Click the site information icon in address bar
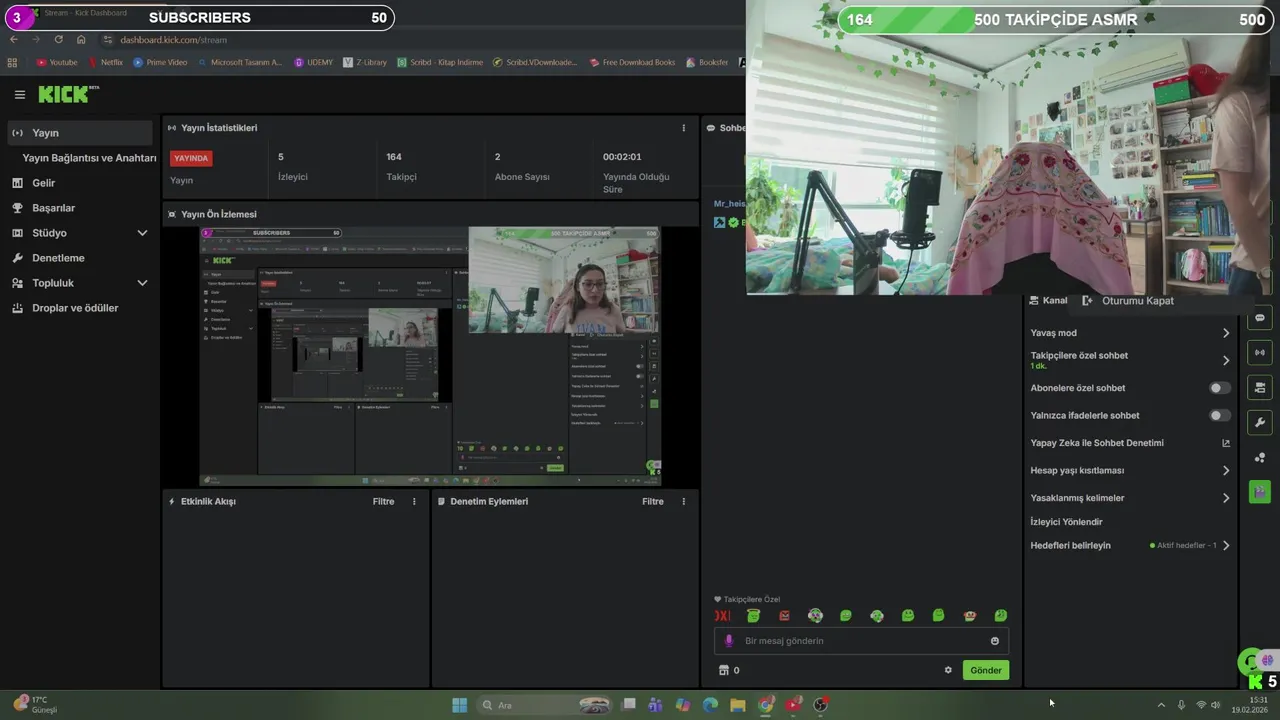Viewport: 1280px width, 720px height. [x=108, y=39]
